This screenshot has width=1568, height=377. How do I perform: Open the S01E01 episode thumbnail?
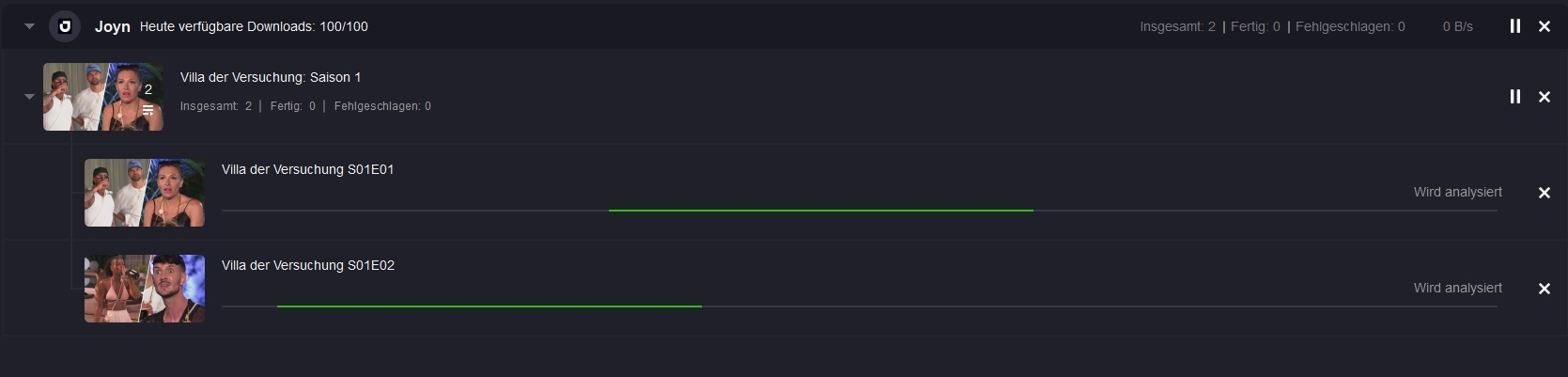click(145, 193)
